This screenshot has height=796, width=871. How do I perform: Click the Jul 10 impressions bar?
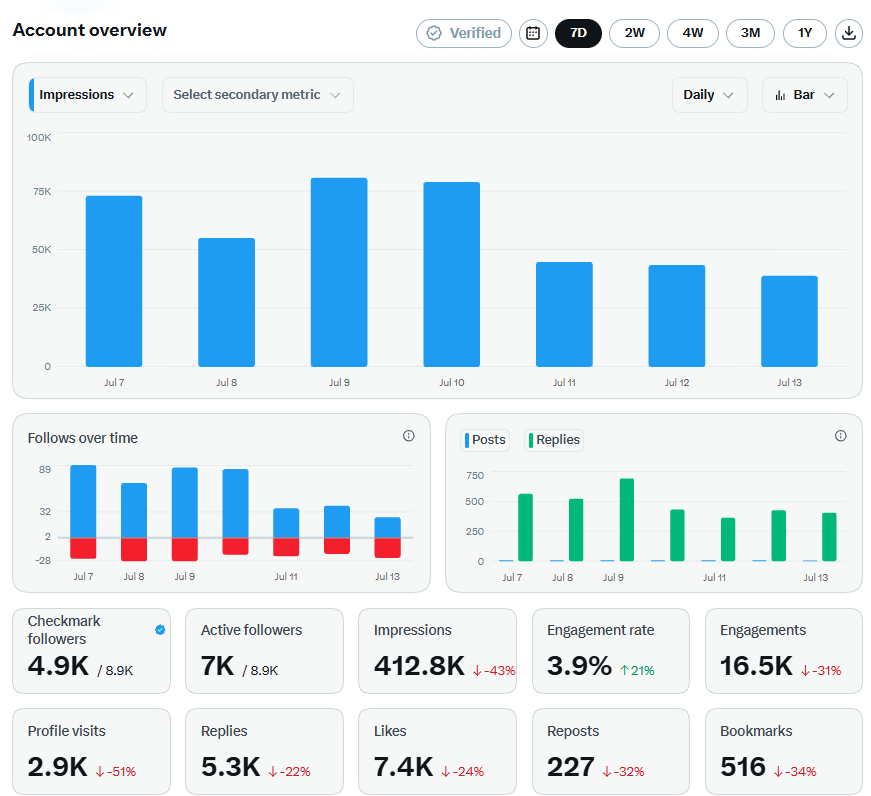coord(452,274)
